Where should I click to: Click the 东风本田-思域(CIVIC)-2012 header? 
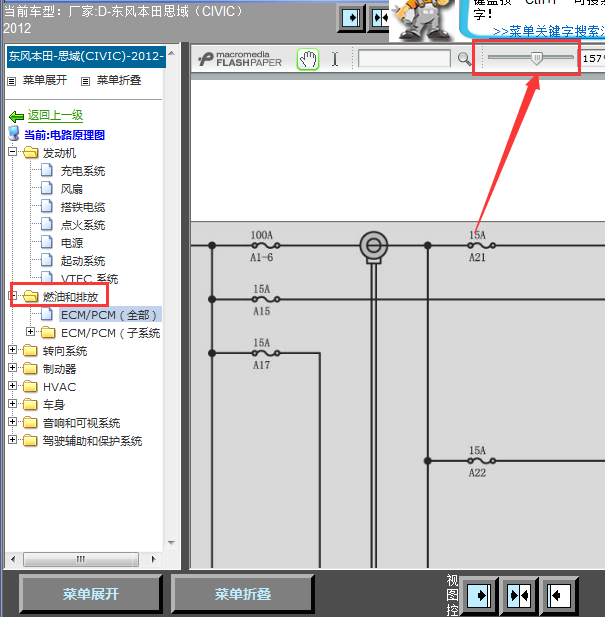[x=86, y=56]
